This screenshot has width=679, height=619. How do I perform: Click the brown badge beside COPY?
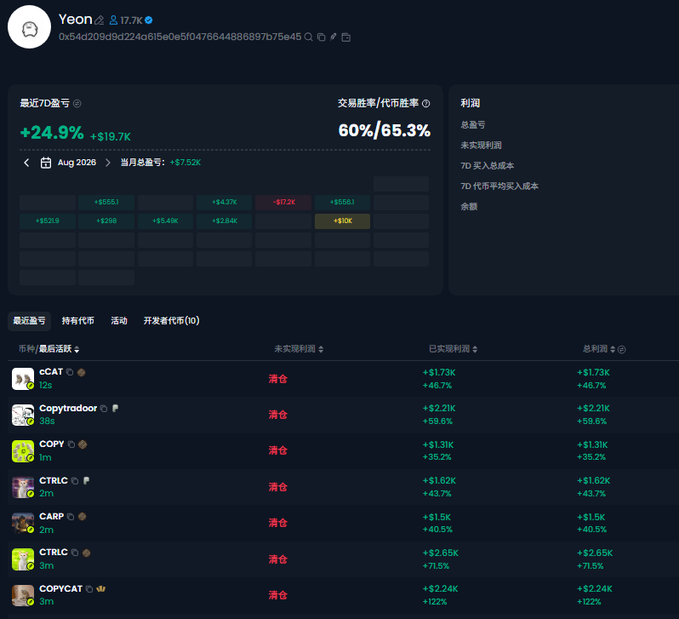(83, 444)
